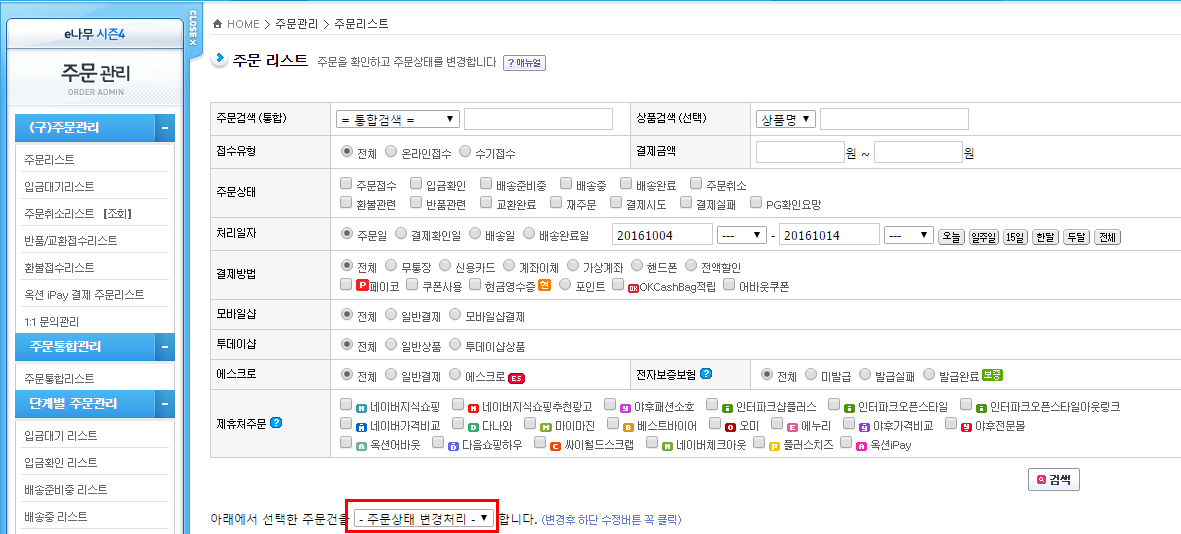Click the red ES escrow badge

517,377
